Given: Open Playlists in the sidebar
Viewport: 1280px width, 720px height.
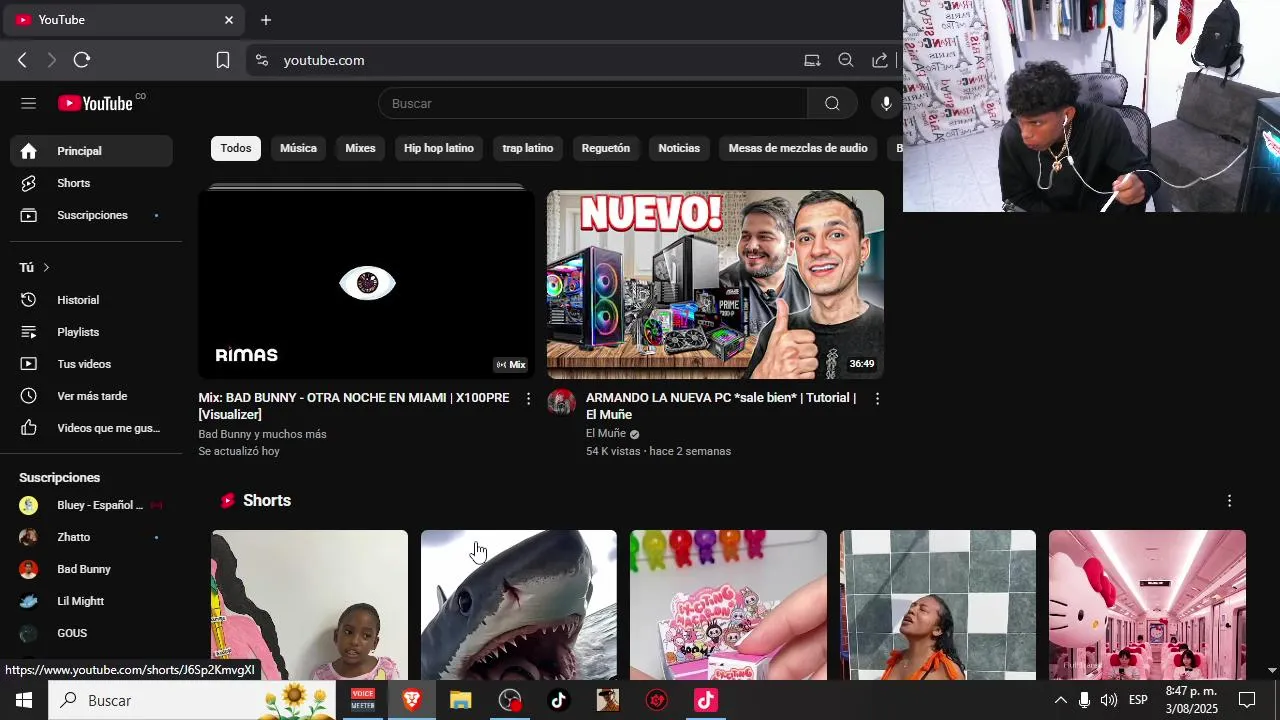Looking at the screenshot, I should click(x=91, y=332).
